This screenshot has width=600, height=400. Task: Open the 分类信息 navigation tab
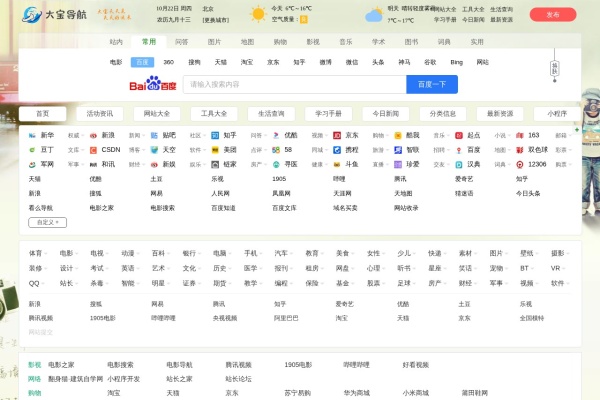tap(443, 114)
